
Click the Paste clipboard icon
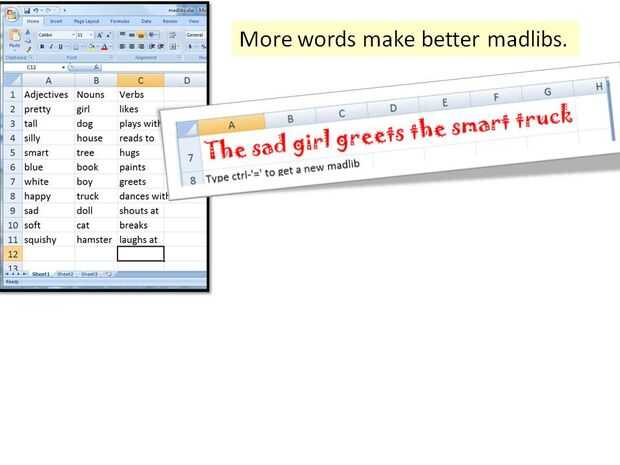15,36
